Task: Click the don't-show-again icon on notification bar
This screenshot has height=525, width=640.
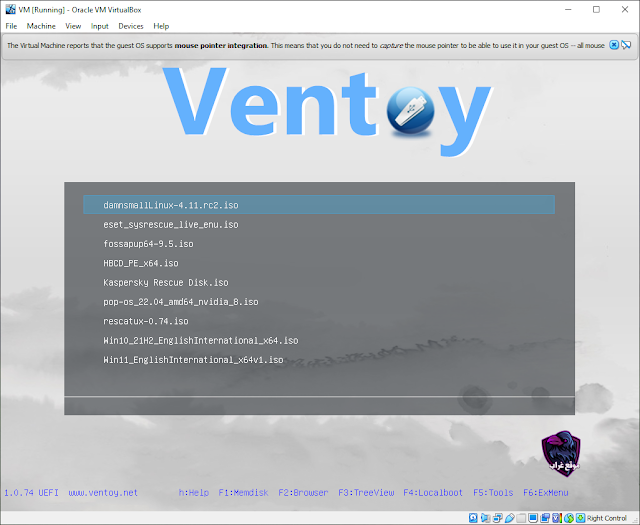Action: pyautogui.click(x=626, y=45)
